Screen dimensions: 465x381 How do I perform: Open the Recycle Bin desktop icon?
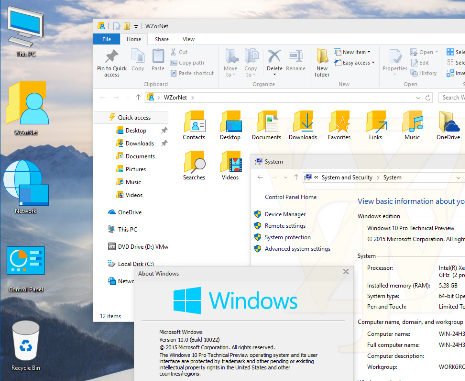(x=26, y=346)
